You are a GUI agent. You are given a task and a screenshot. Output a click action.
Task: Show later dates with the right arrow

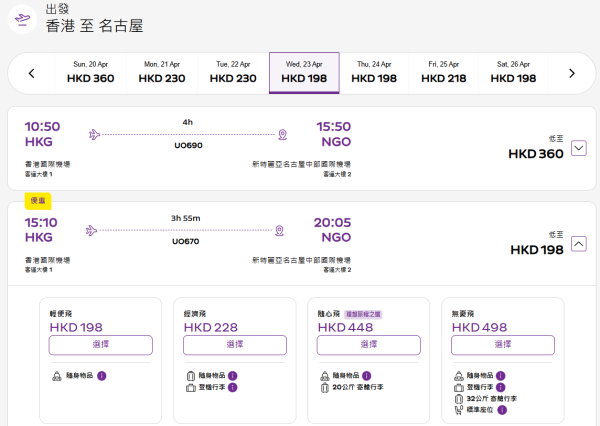(572, 73)
